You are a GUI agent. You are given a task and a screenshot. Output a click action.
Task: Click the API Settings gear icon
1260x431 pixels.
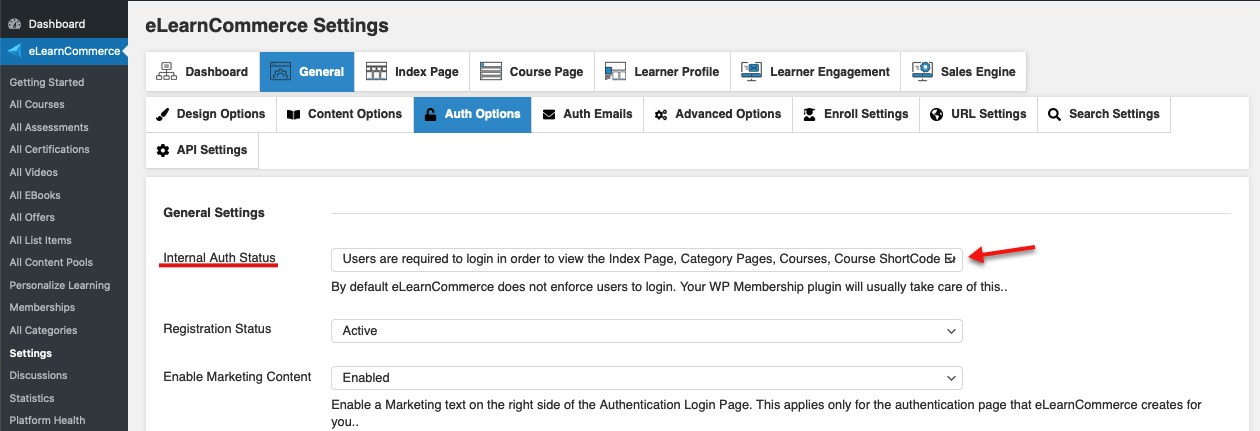(x=163, y=150)
